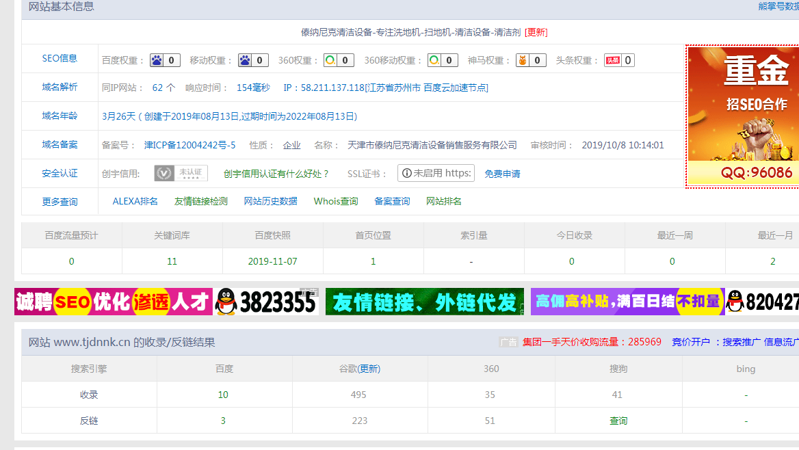This screenshot has width=799, height=450.
Task: Click the 域名备案 row label
Action: 60,145
